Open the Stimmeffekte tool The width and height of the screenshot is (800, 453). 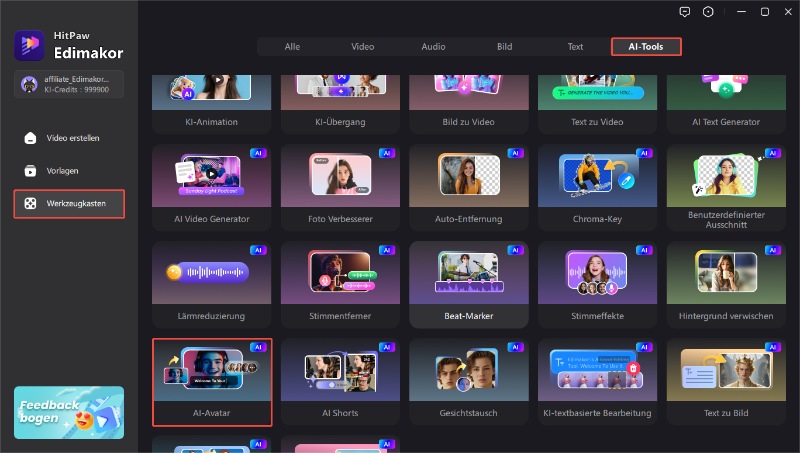tap(596, 282)
